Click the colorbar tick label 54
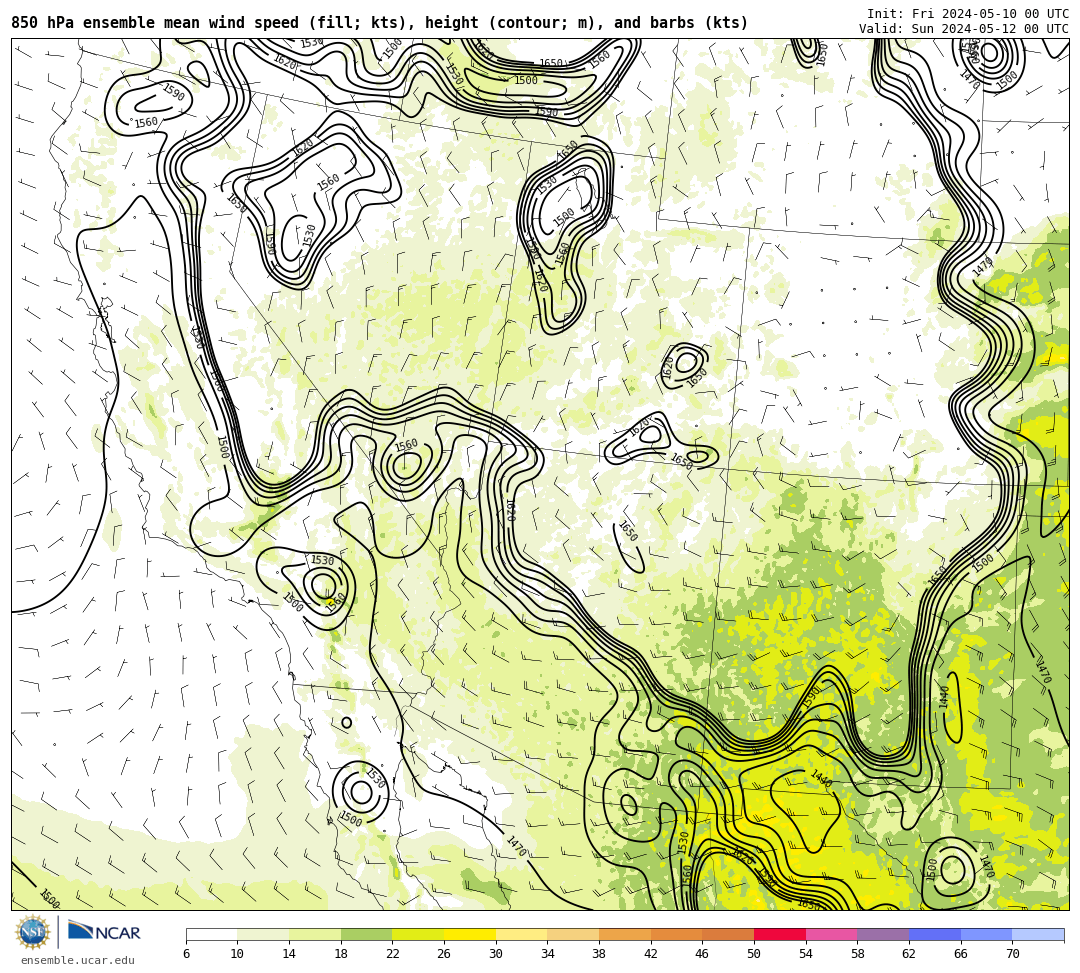Image resolution: width=1080 pixels, height=973 pixels. point(806,954)
